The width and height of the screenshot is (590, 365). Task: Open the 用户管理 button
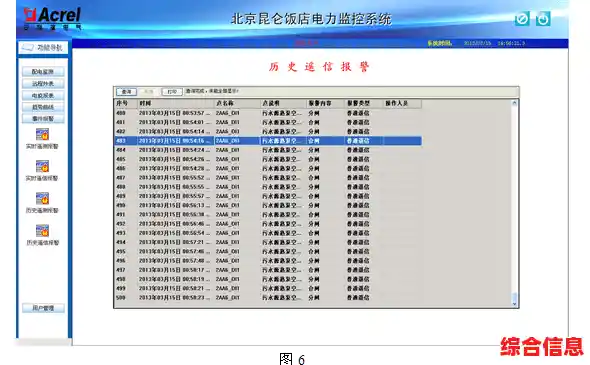point(43,308)
